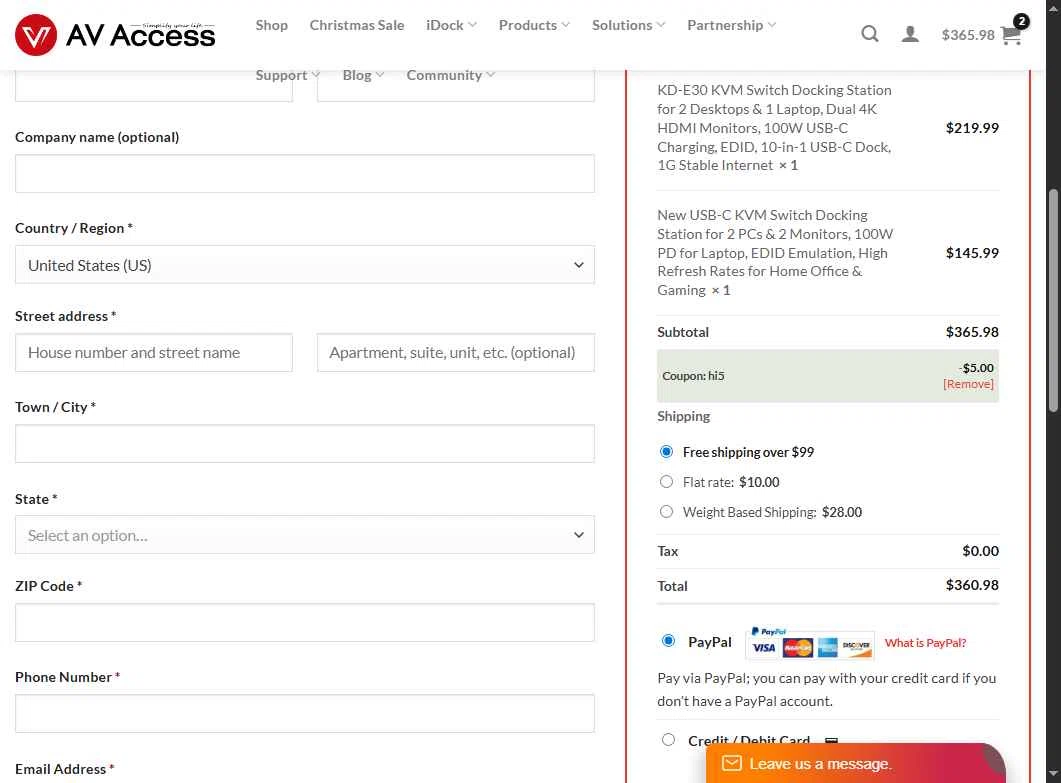
Task: Click the KD-E30 KVM Switch product name
Action: click(774, 127)
